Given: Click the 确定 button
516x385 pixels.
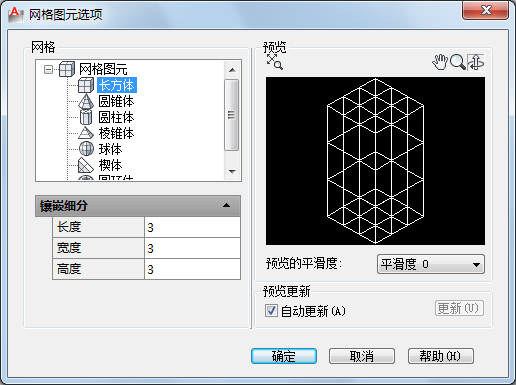Looking at the screenshot, I should point(284,356).
